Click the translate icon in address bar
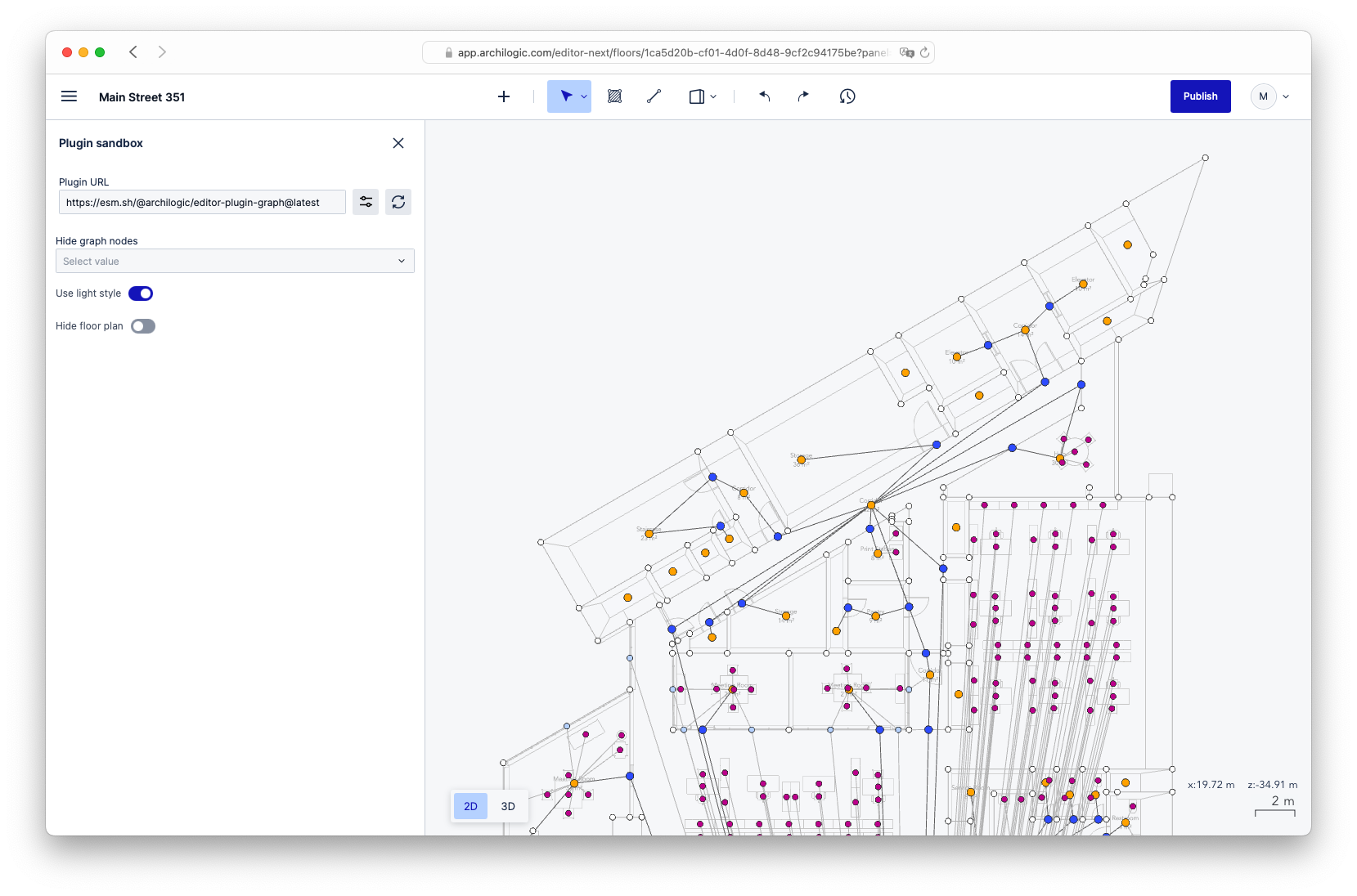Image resolution: width=1357 pixels, height=896 pixels. click(906, 52)
